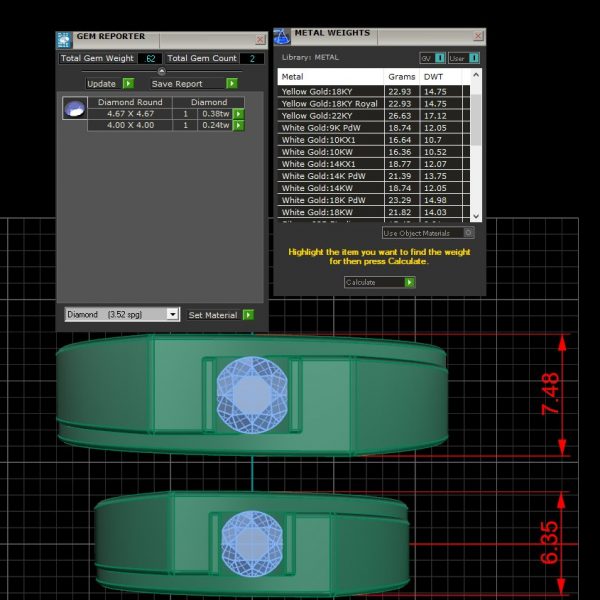The width and height of the screenshot is (600, 600).
Task: Select Yellow Gold:22KY row
Action: [373, 116]
